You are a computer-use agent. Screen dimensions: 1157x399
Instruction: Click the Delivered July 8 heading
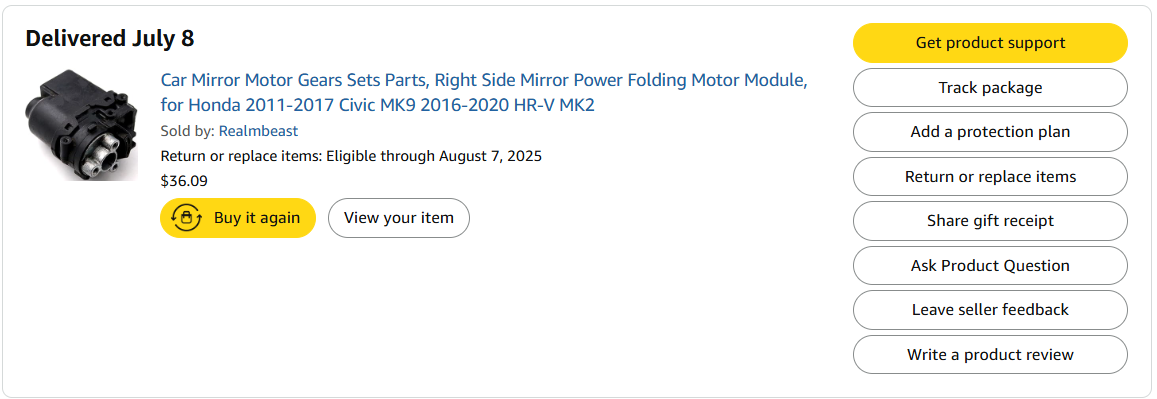coord(109,38)
